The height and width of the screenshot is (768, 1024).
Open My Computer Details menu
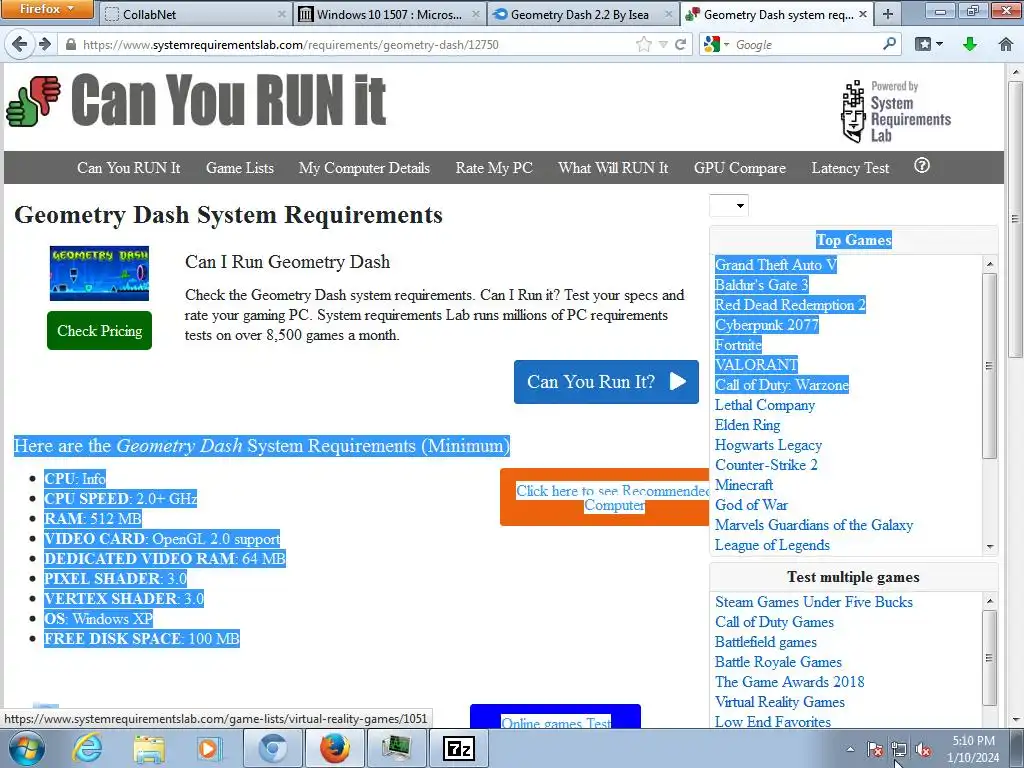click(364, 168)
